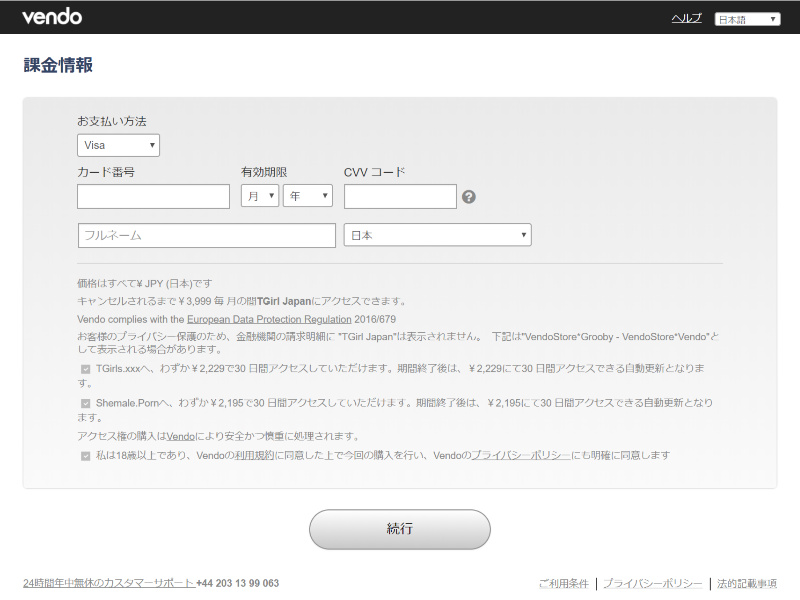
Task: Open the European Data Protection Regulation link
Action: [269, 319]
